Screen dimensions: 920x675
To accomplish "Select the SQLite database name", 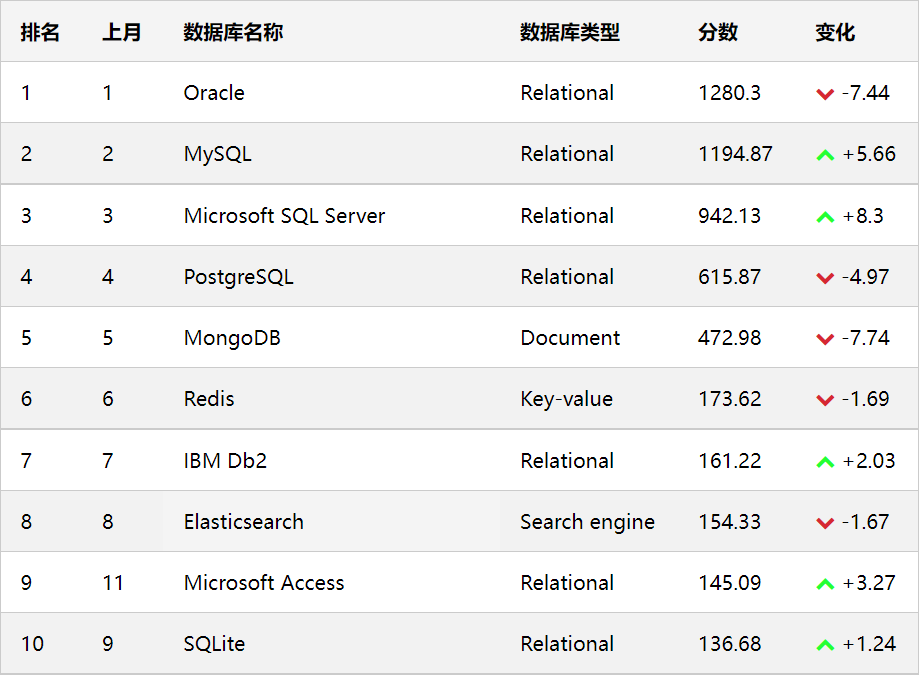I will tap(214, 644).
